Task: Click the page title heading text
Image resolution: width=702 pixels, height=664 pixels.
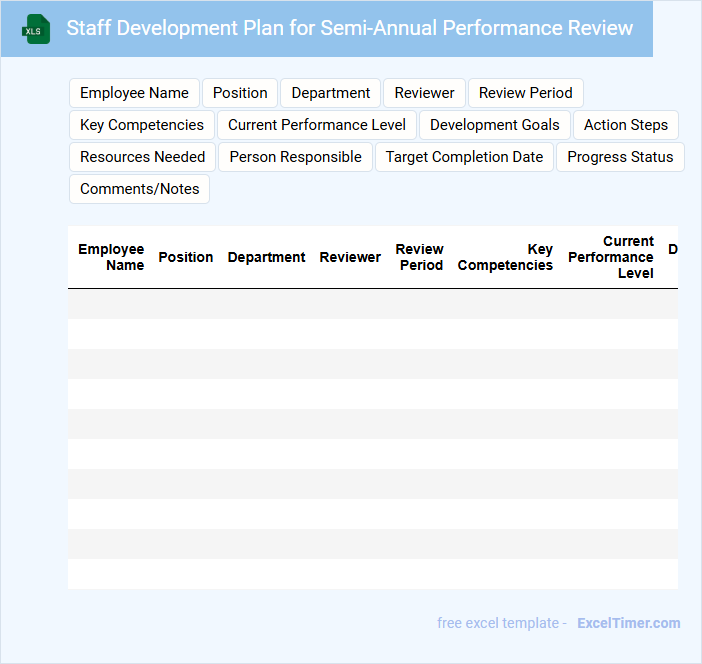Action: pos(349,28)
